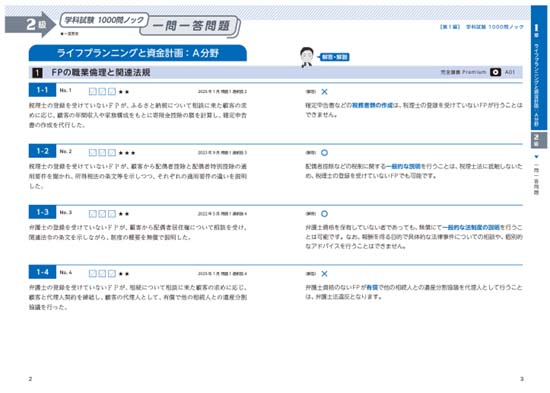The image size is (550, 393).
Task: Tick the second checkbox of question No. 2
Action: [x=102, y=153]
